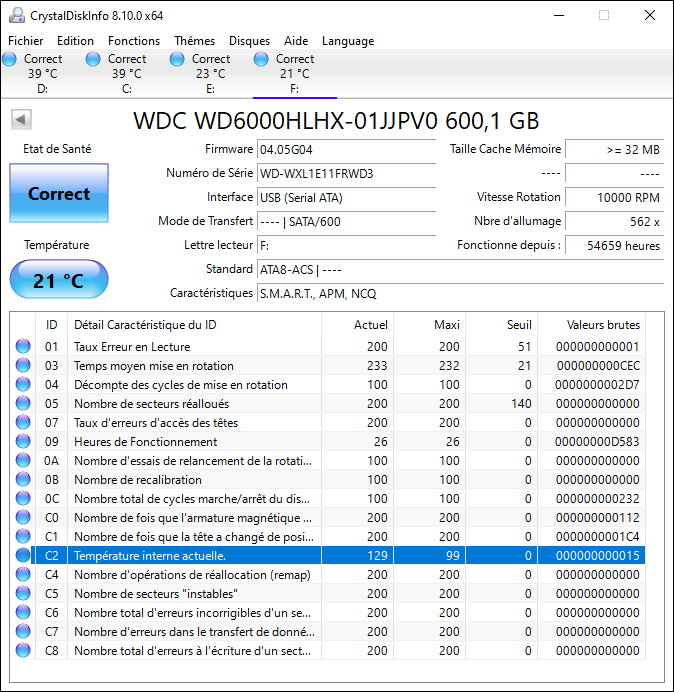Image resolution: width=674 pixels, height=692 pixels.
Task: Click the status orb for ID 09
Action: pyautogui.click(x=23, y=441)
